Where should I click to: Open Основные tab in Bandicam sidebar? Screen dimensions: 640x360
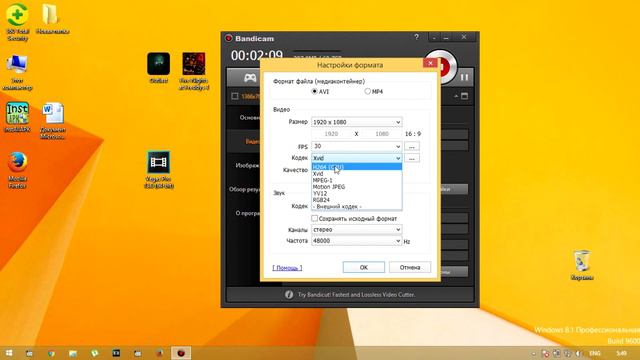coord(244,118)
